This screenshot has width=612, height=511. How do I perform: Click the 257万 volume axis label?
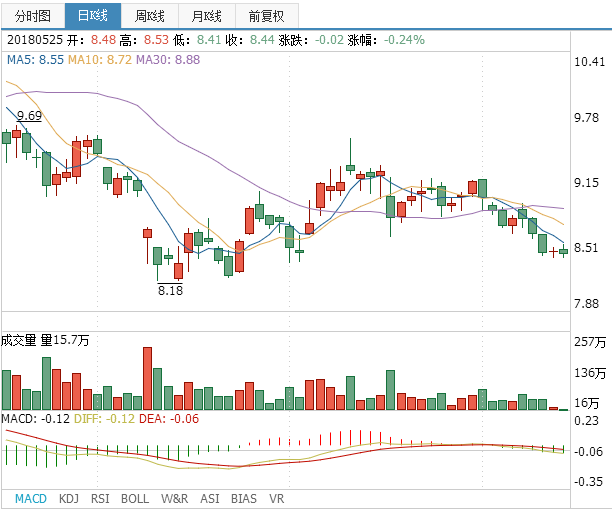(x=590, y=342)
